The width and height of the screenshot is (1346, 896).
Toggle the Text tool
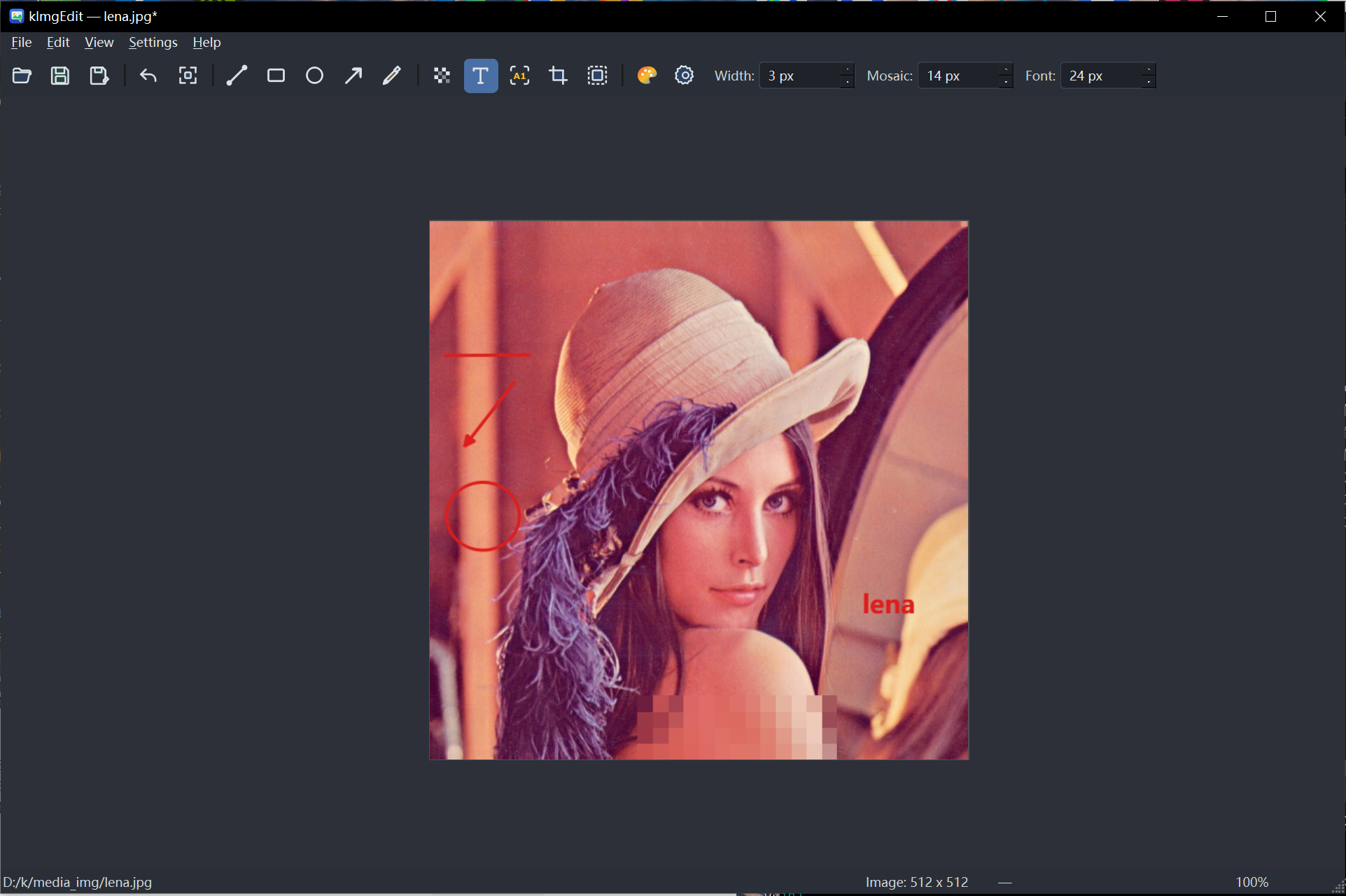481,76
